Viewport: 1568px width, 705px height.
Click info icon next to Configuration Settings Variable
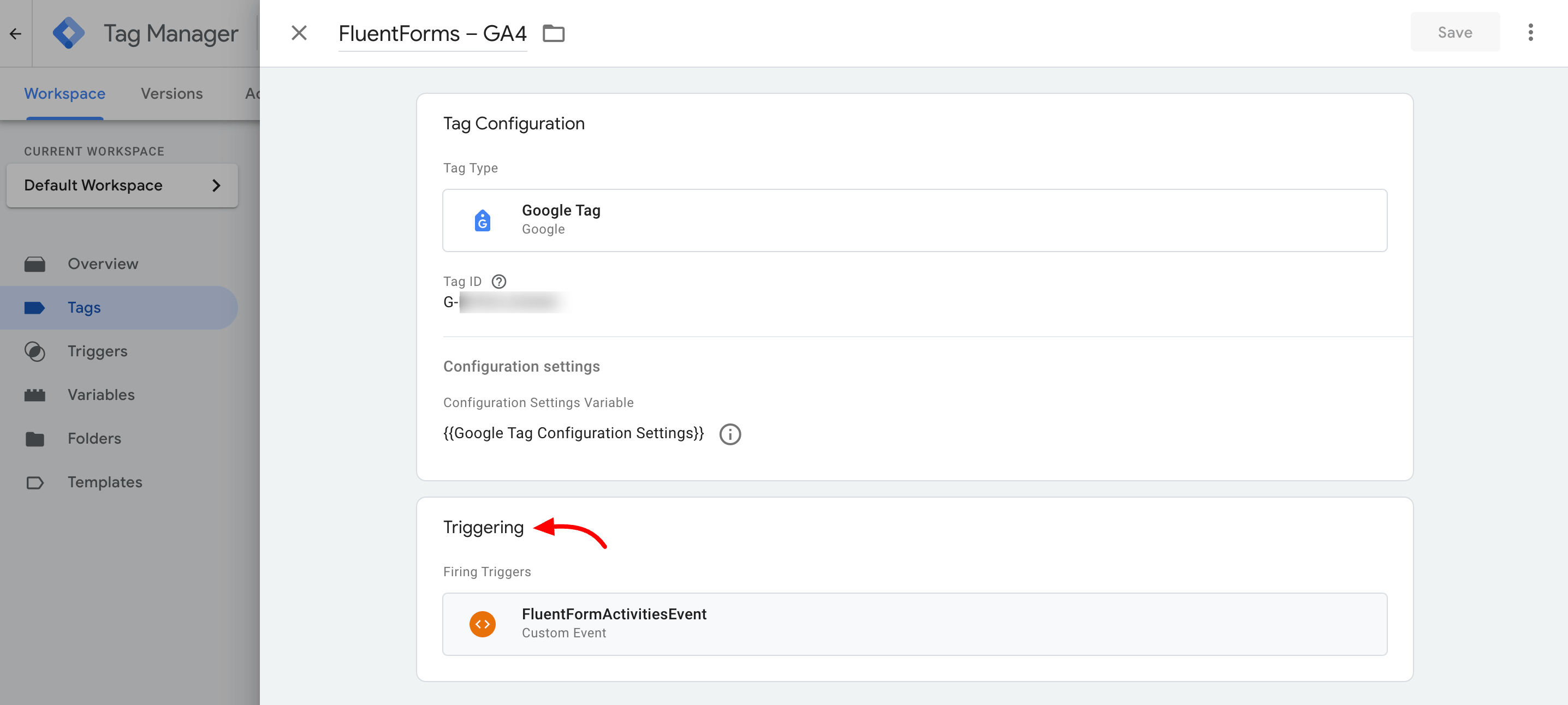point(729,434)
